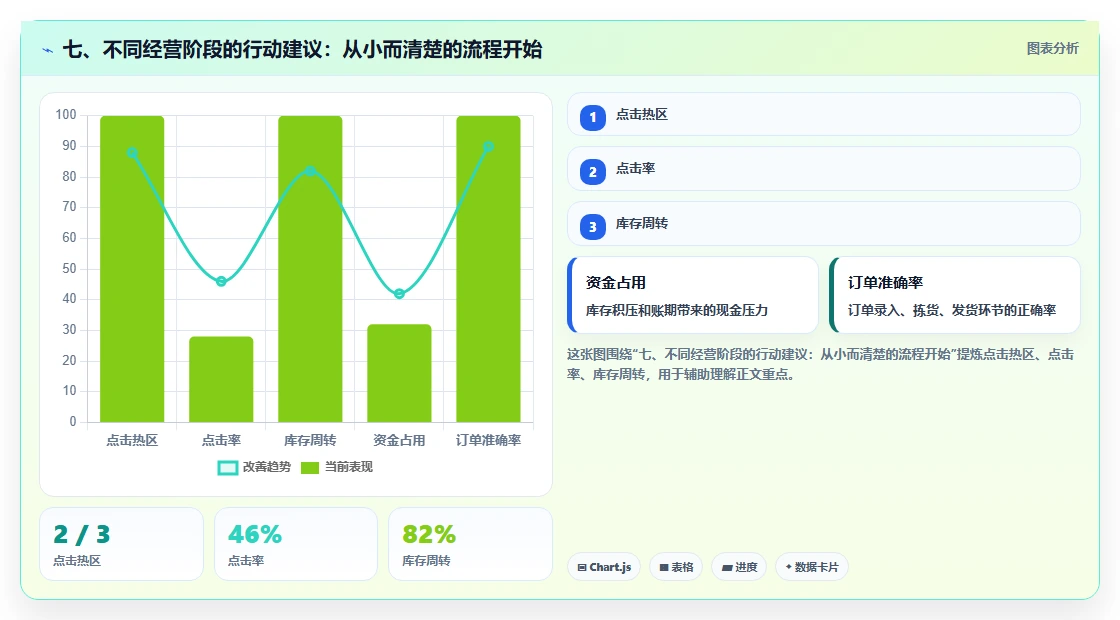Click the 50 y-axis label

pyautogui.click(x=69, y=269)
